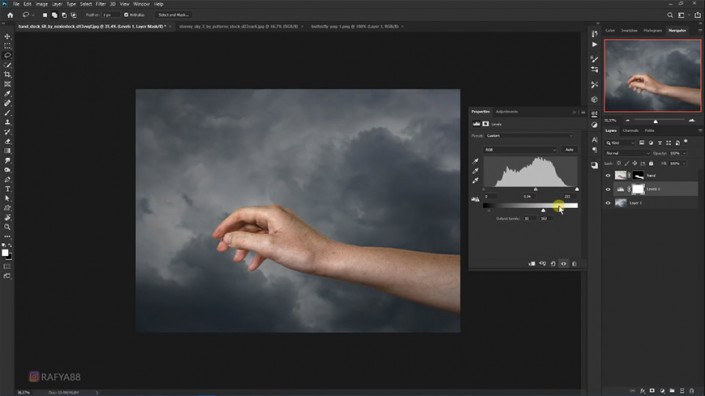Toggle the Anti-alias checkbox
Viewport: 705px width, 396px height.
tap(126, 15)
